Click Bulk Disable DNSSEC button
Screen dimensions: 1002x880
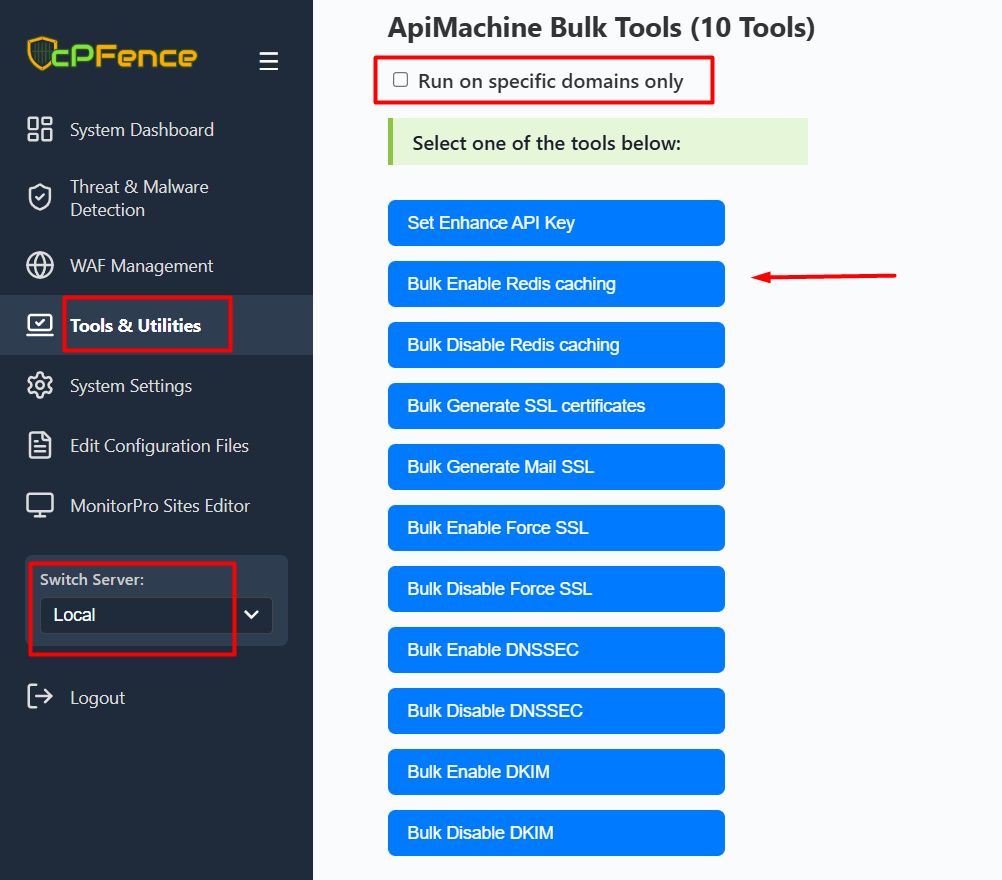[556, 711]
